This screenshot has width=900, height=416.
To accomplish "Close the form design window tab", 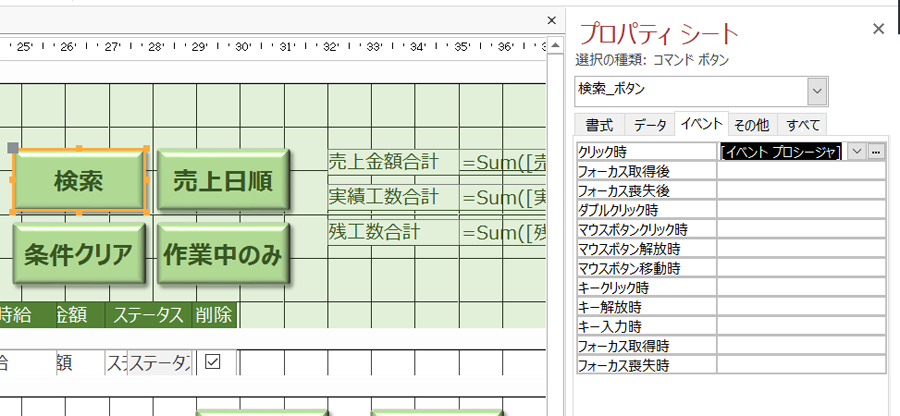I will [551, 20].
